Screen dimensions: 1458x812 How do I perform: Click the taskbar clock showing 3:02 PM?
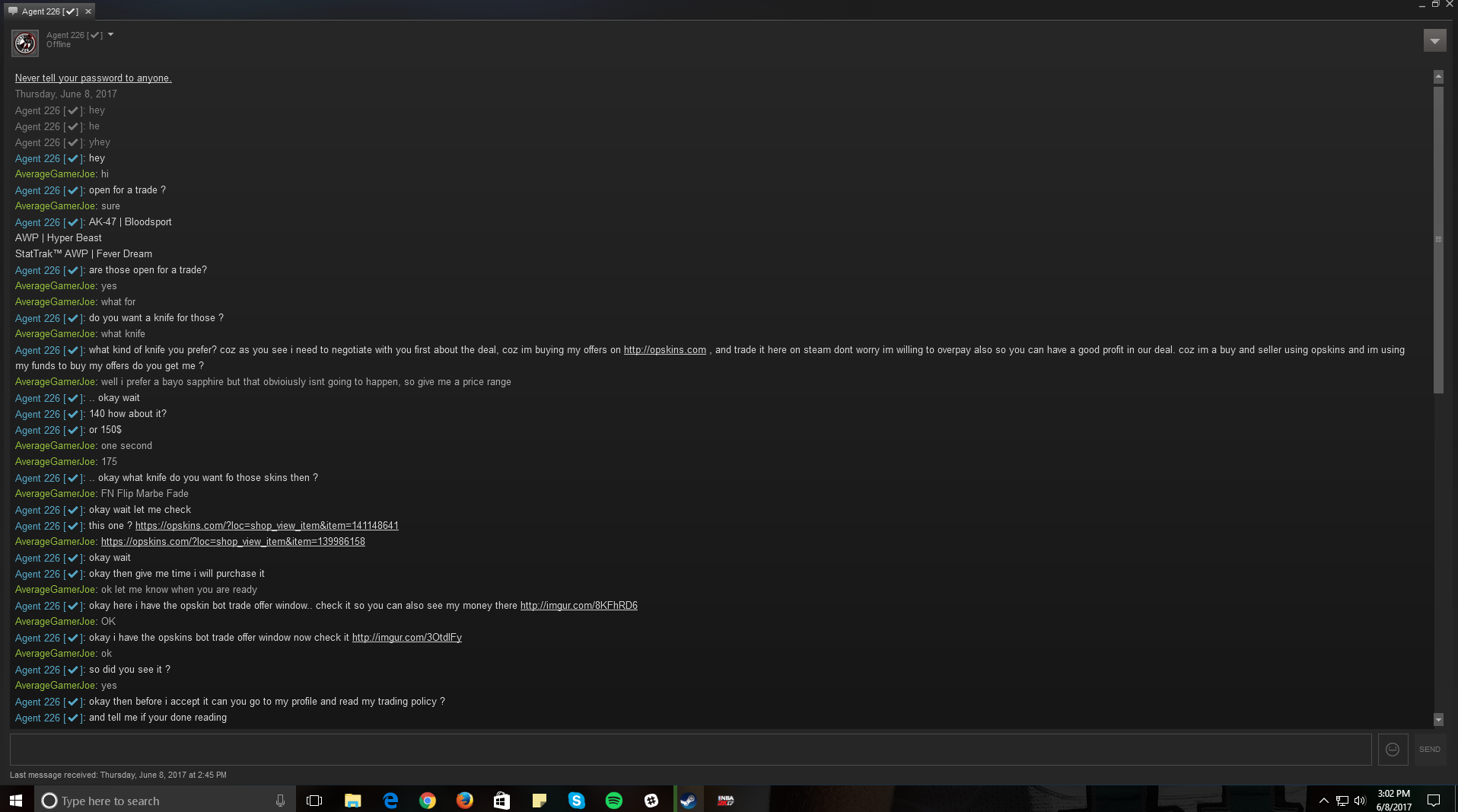pos(1394,800)
